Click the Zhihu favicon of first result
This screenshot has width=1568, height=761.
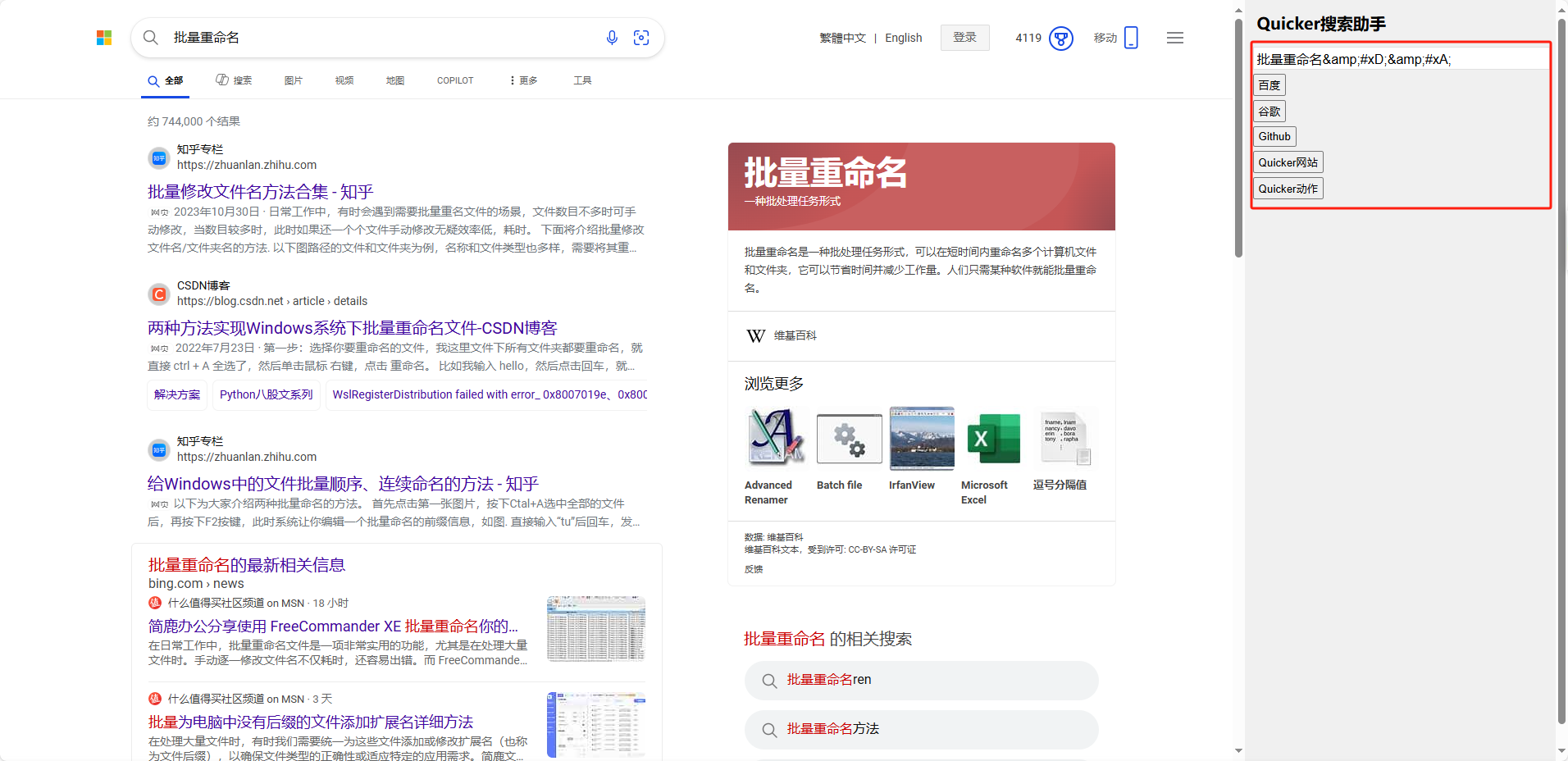click(x=159, y=158)
